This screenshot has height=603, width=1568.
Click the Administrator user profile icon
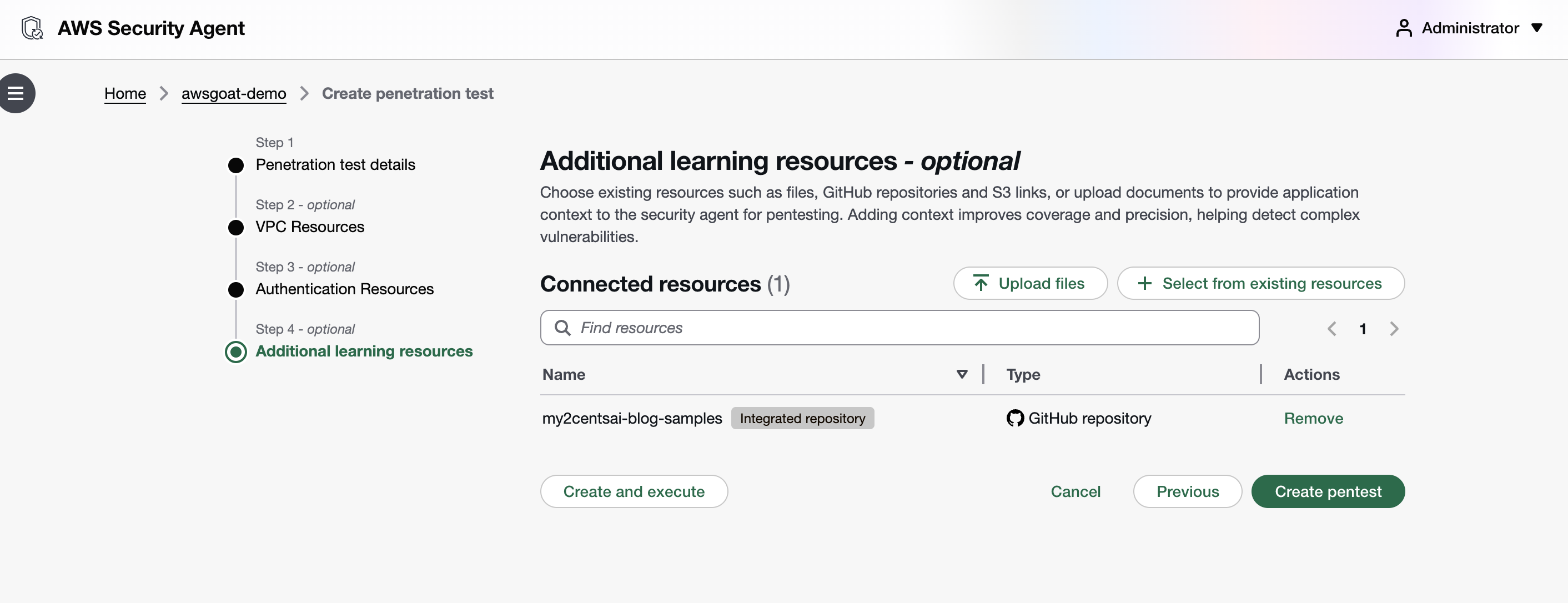point(1404,27)
